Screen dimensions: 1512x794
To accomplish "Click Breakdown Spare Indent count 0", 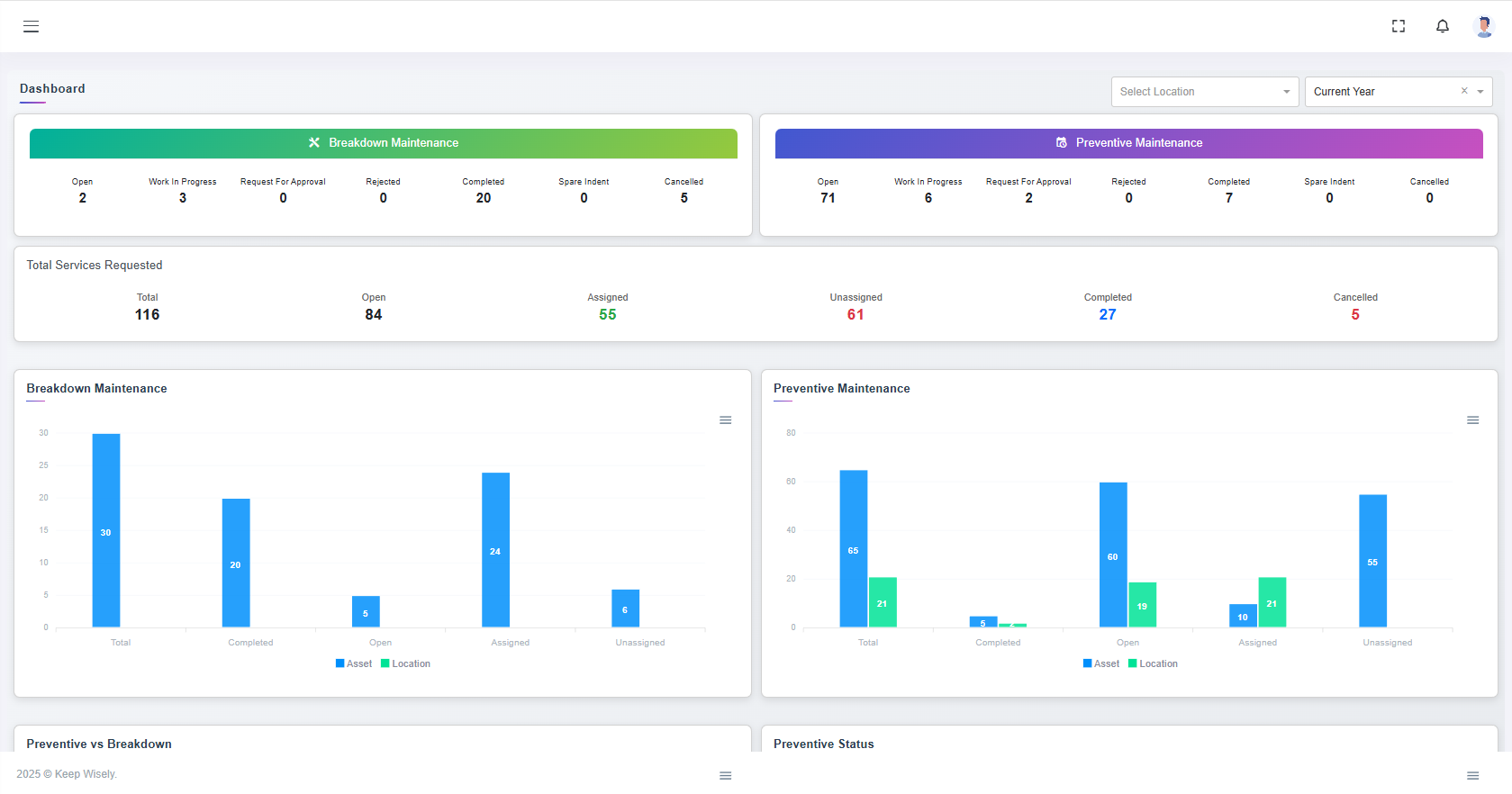I will (584, 198).
